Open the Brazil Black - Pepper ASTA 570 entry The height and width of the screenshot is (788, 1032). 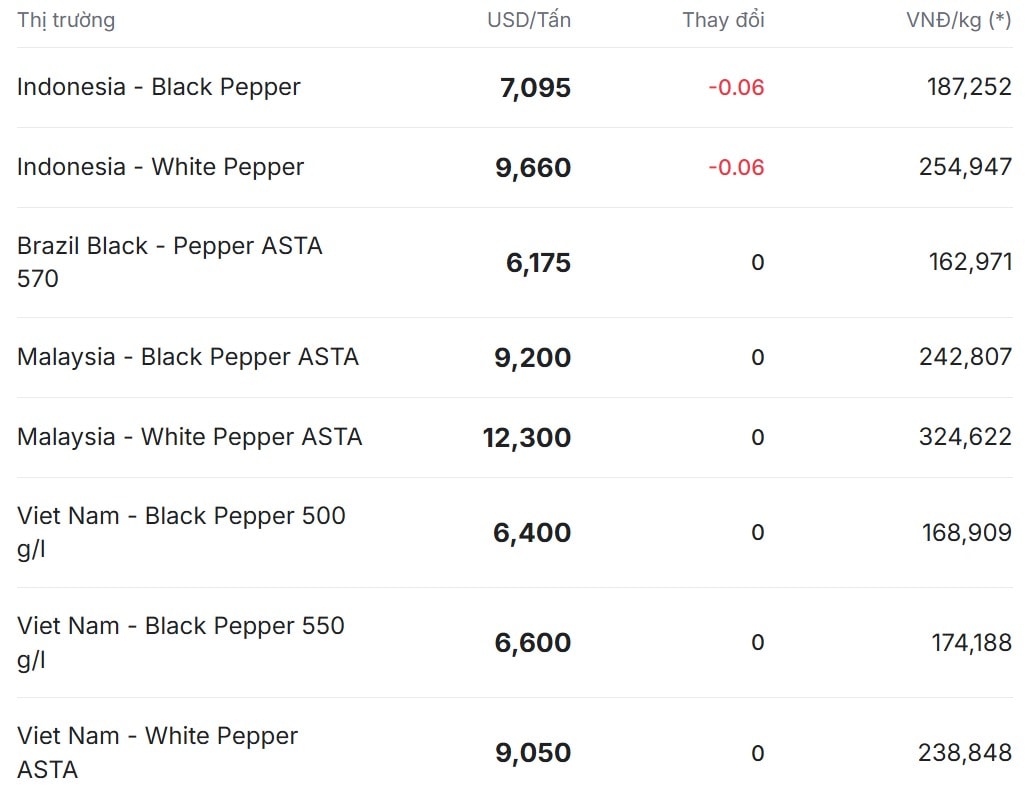(170, 262)
